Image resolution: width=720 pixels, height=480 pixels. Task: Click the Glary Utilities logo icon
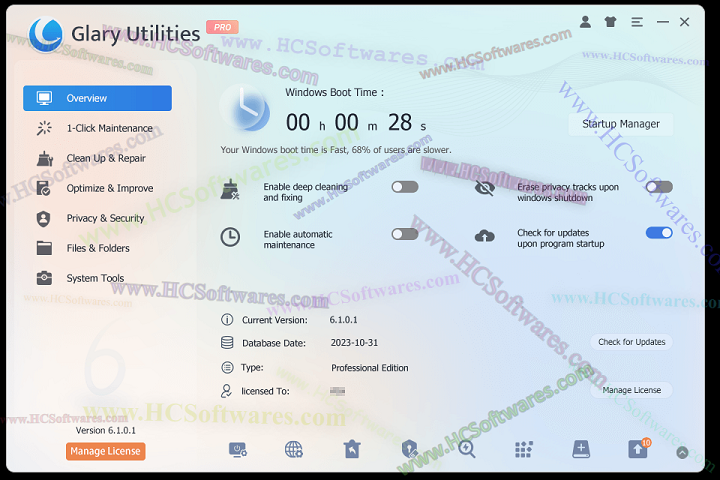45,34
